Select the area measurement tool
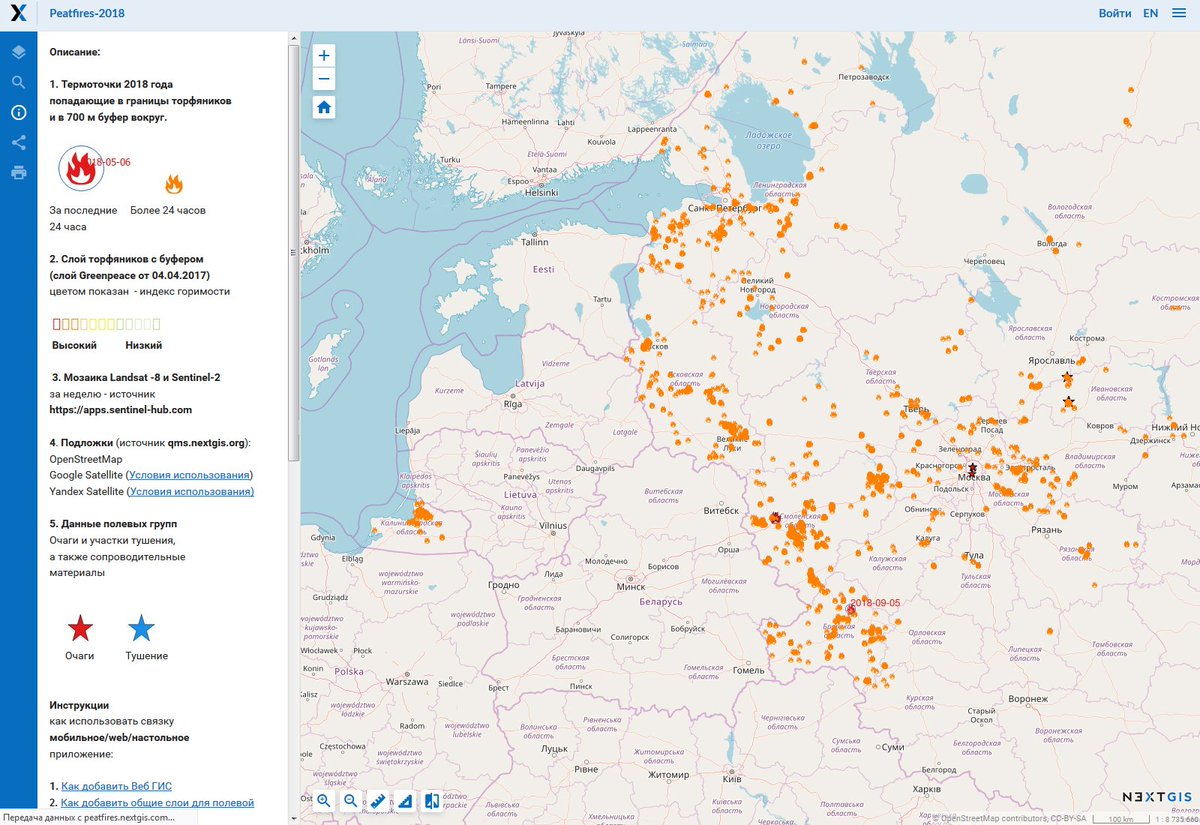 coord(405,800)
